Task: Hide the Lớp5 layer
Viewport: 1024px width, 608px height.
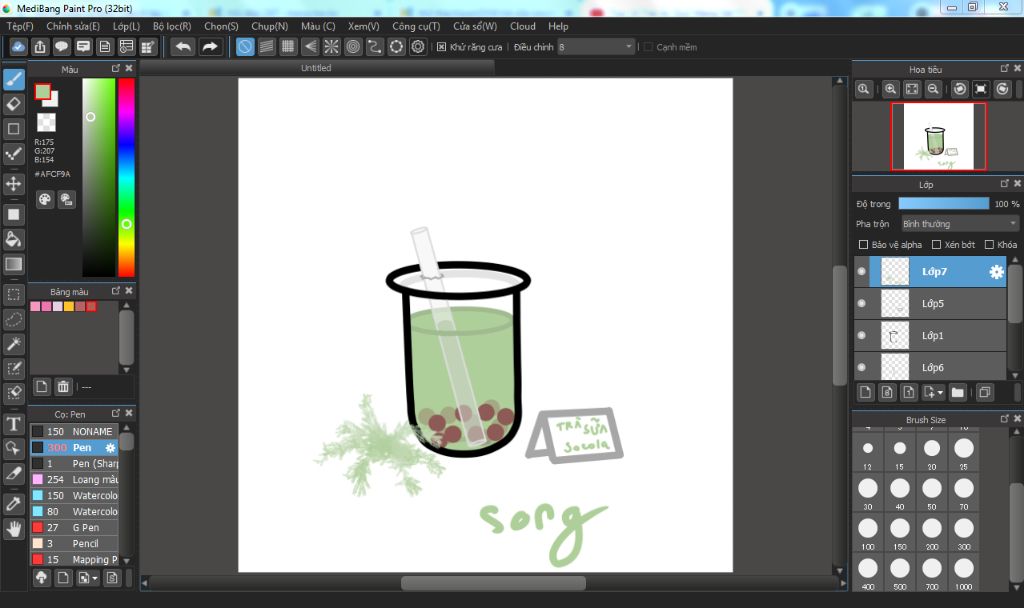Action: click(861, 303)
